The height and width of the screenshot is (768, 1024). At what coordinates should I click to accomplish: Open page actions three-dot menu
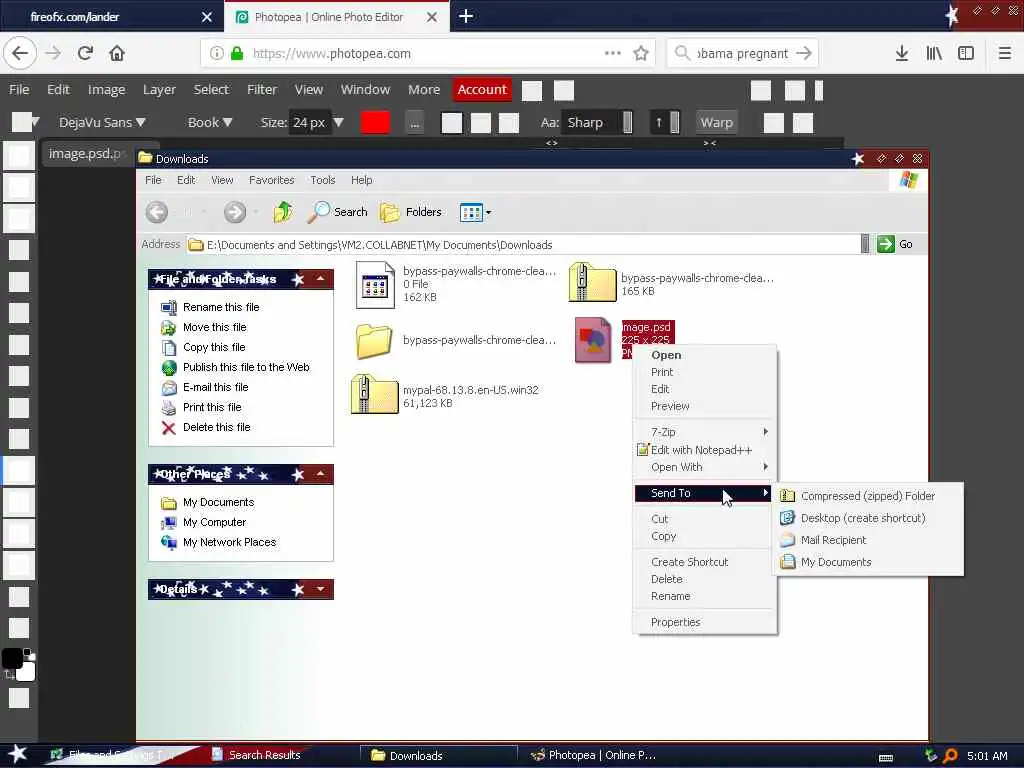click(x=613, y=54)
